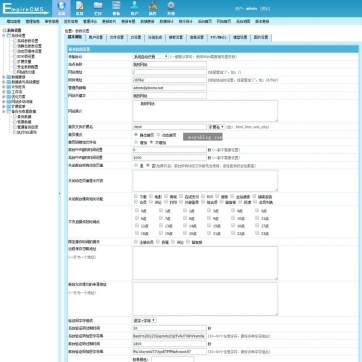Open 安全参数配置 in the tree
The image size is (362, 362).
tap(28, 67)
